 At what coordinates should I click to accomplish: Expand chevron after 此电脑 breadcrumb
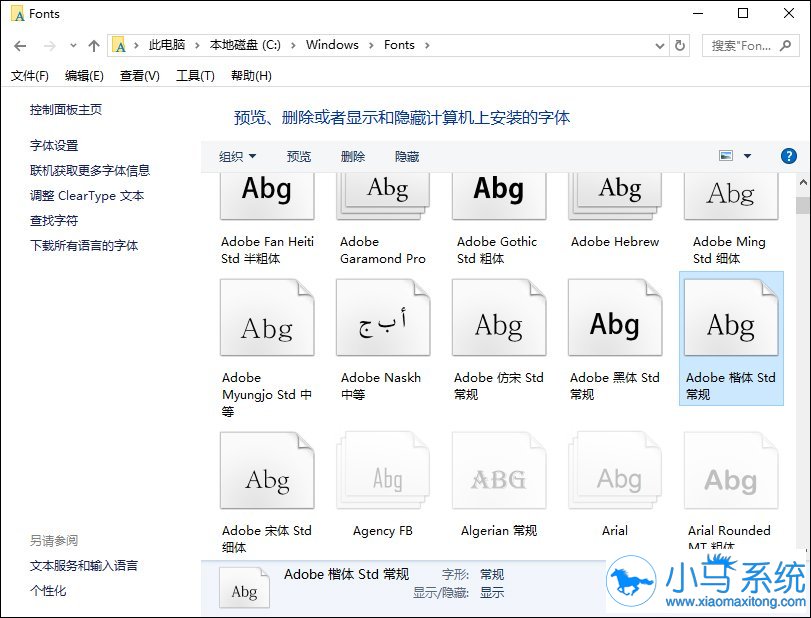[x=197, y=46]
